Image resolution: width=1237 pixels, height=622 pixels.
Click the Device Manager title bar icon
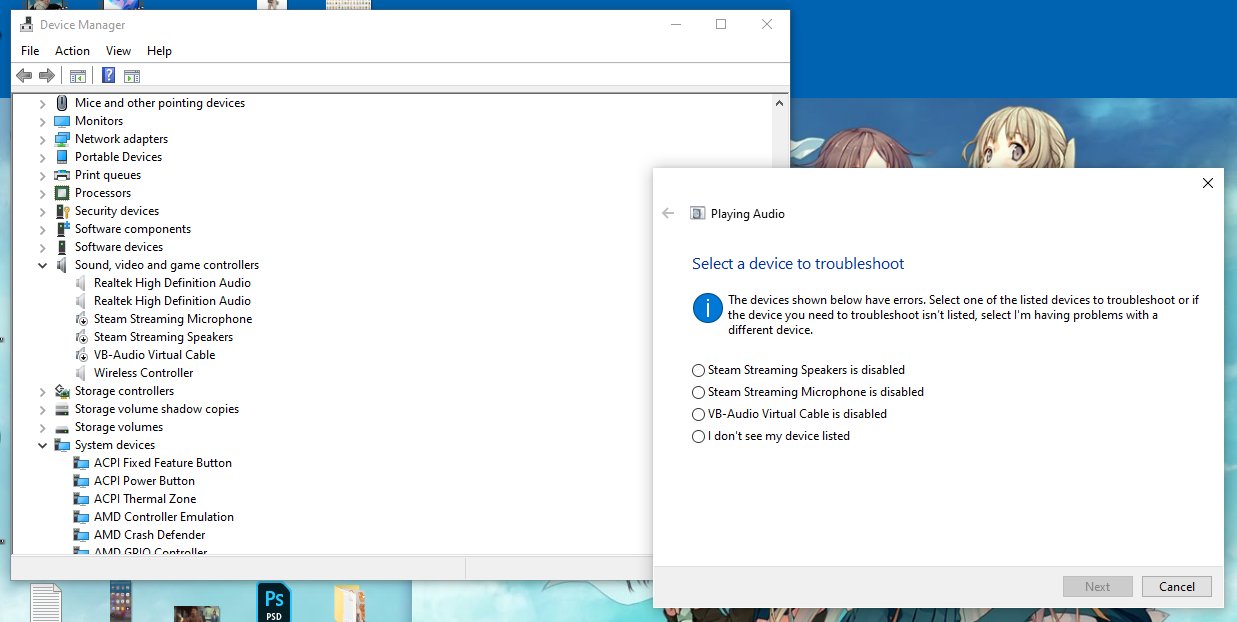pos(27,24)
